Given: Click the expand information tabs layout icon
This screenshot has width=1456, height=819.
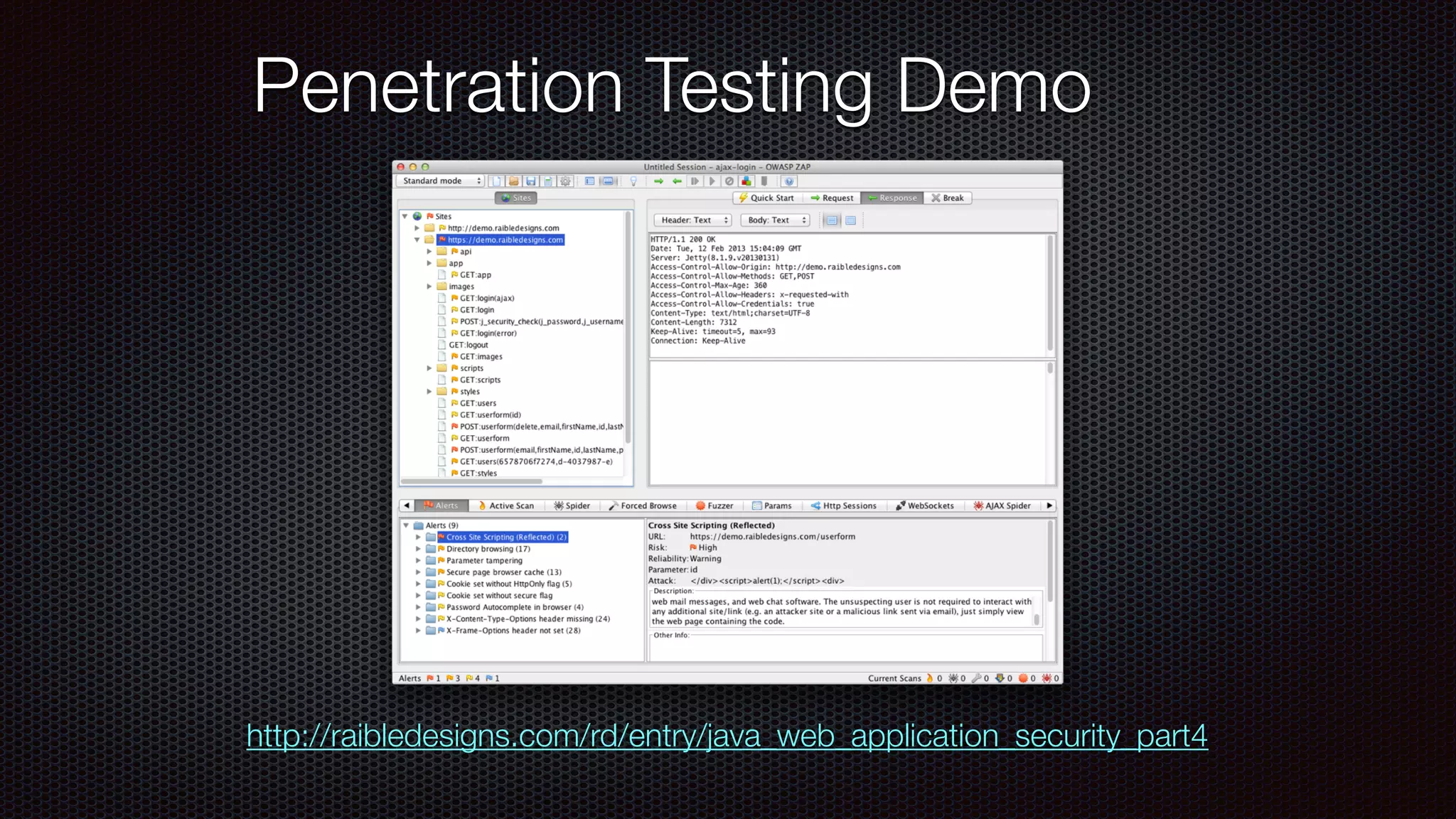Looking at the screenshot, I should click(x=608, y=181).
